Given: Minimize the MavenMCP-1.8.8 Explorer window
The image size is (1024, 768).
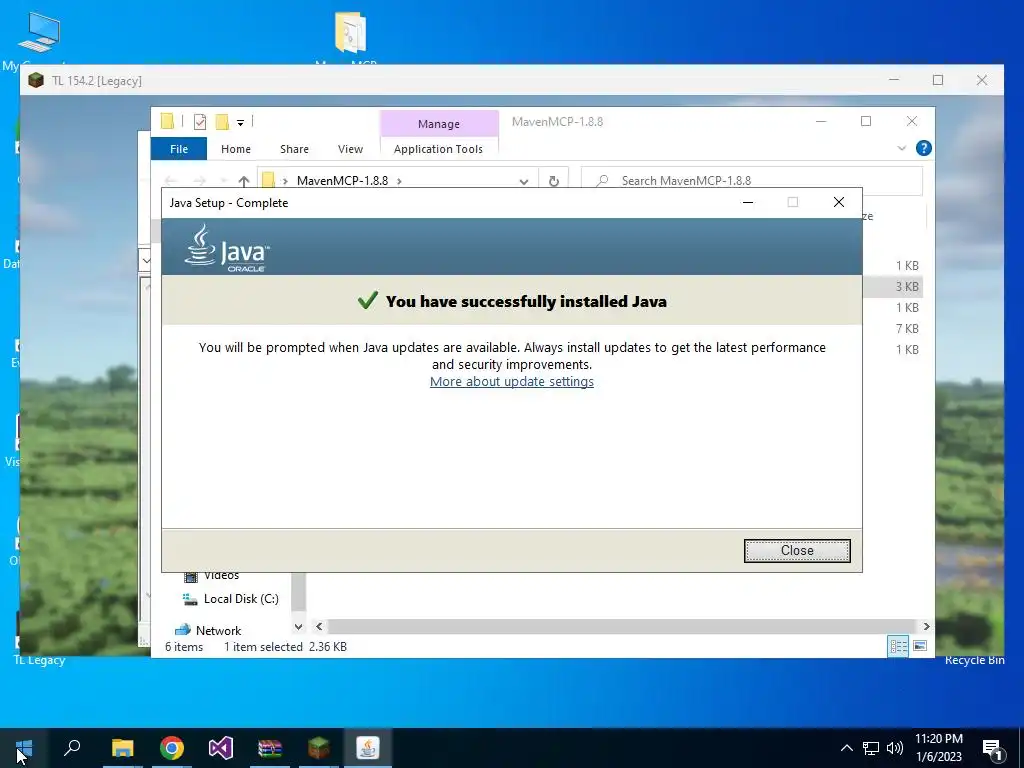Looking at the screenshot, I should tap(821, 121).
